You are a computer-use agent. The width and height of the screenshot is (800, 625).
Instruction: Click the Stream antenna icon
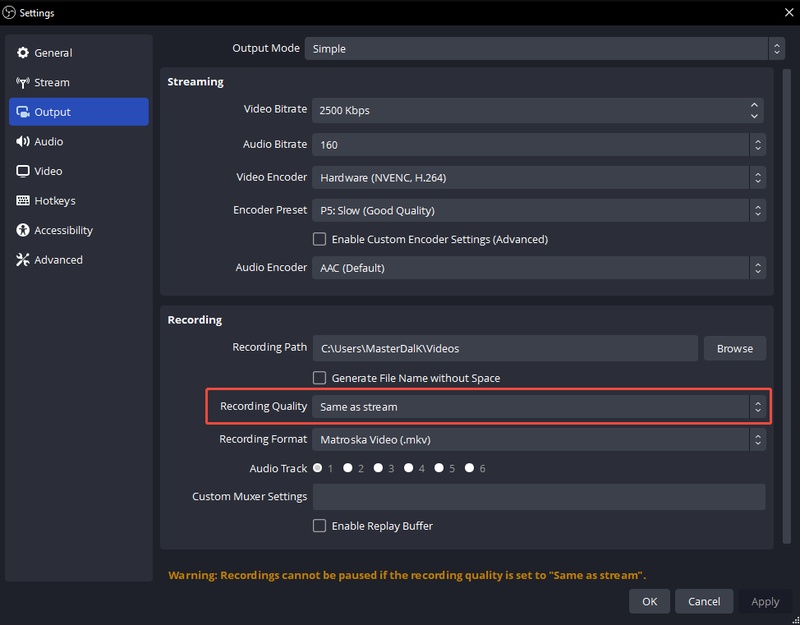(x=22, y=82)
